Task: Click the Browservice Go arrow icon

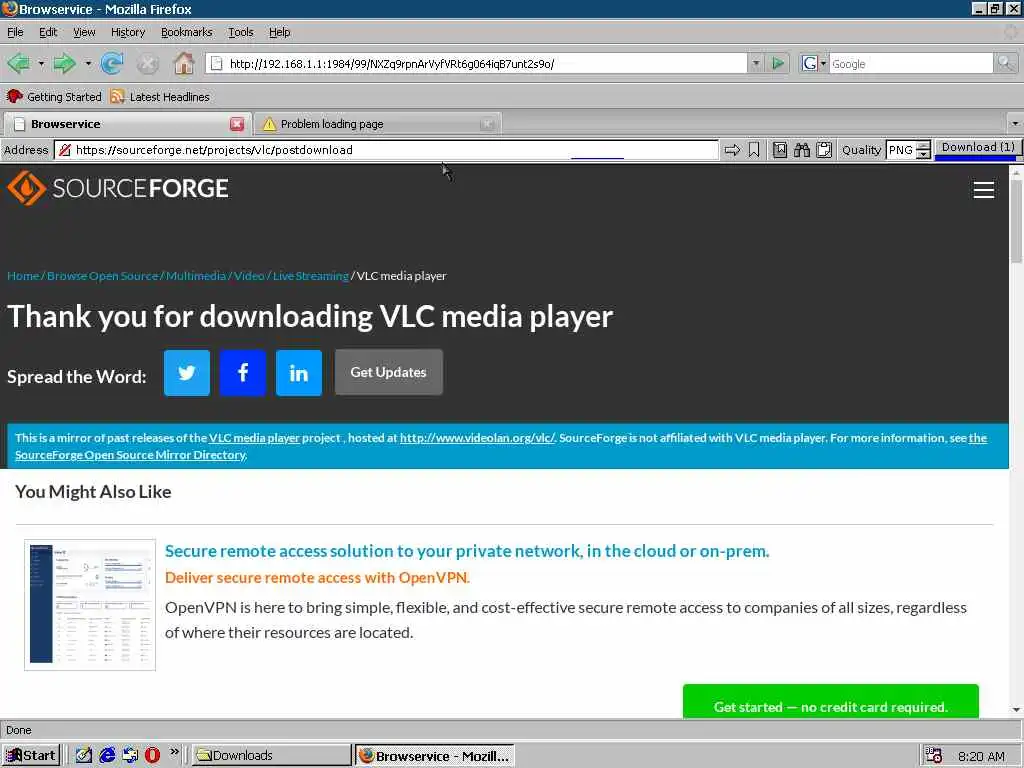Action: tap(732, 150)
